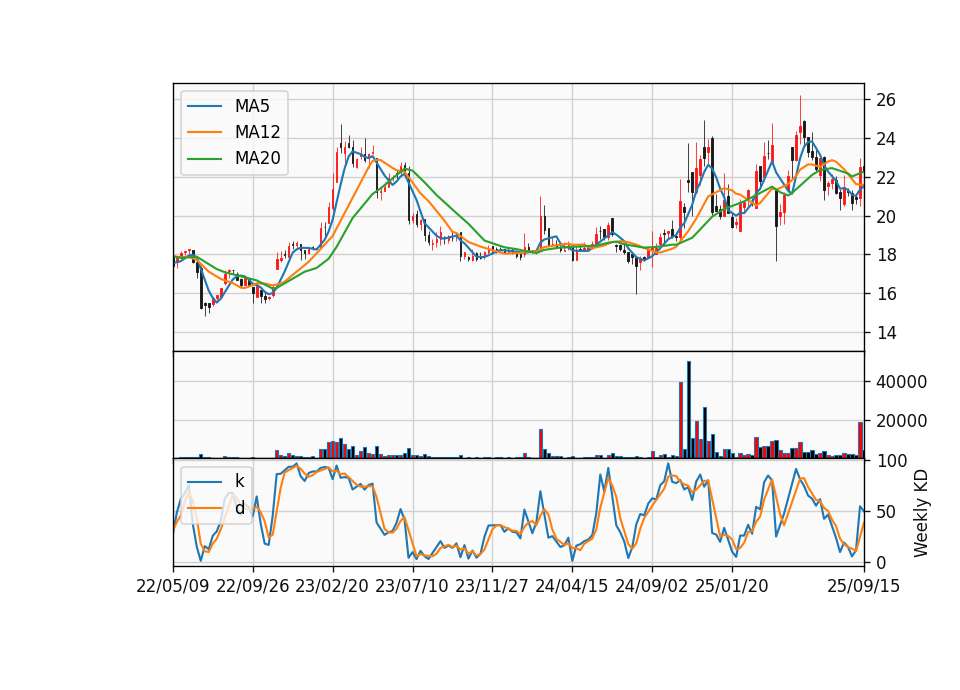
Task: Click the 23/11/27 date tick label
Action: coord(492,586)
